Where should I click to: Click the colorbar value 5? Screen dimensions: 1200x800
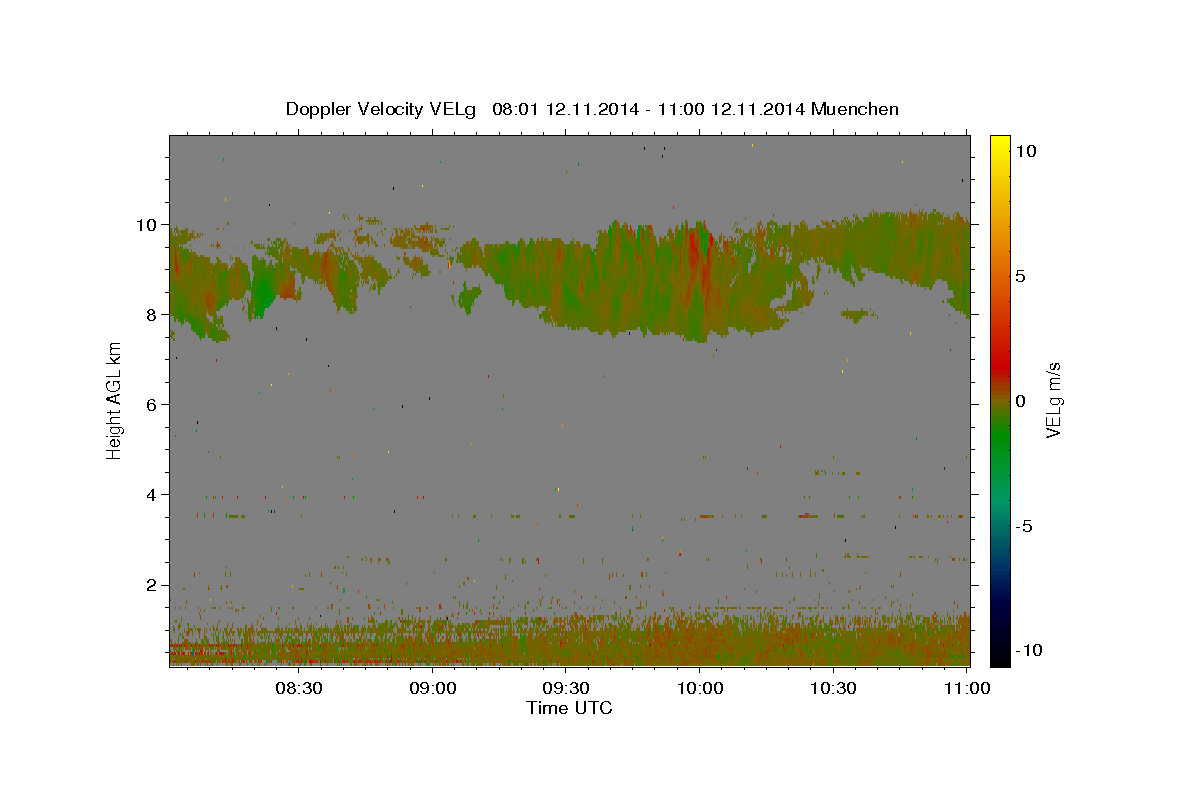point(1020,275)
